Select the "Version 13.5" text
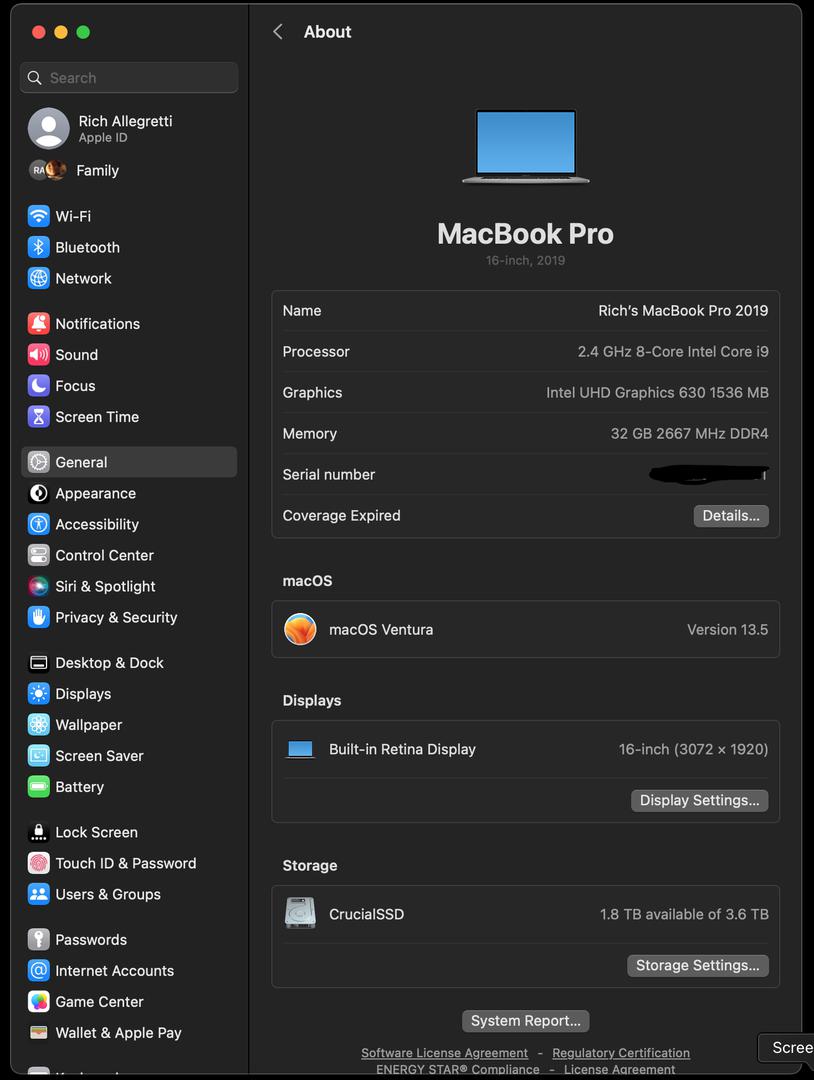Image resolution: width=814 pixels, height=1080 pixels. pyautogui.click(x=727, y=630)
